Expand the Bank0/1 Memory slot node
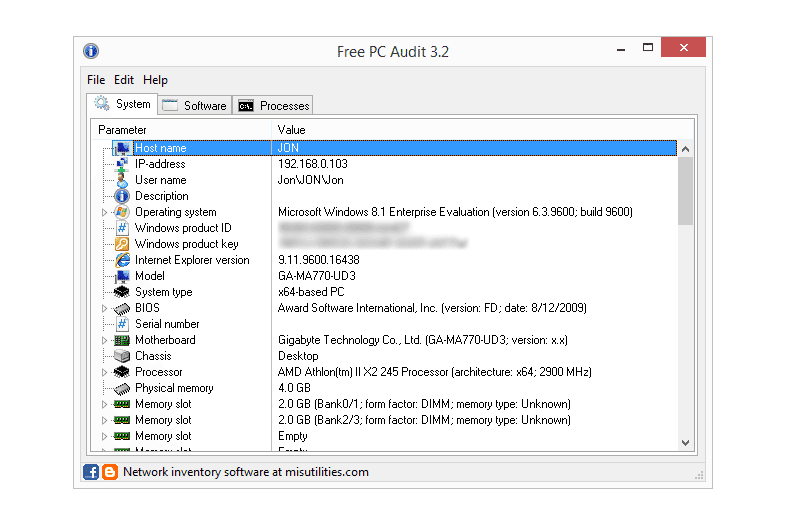786x524 pixels. 104,404
